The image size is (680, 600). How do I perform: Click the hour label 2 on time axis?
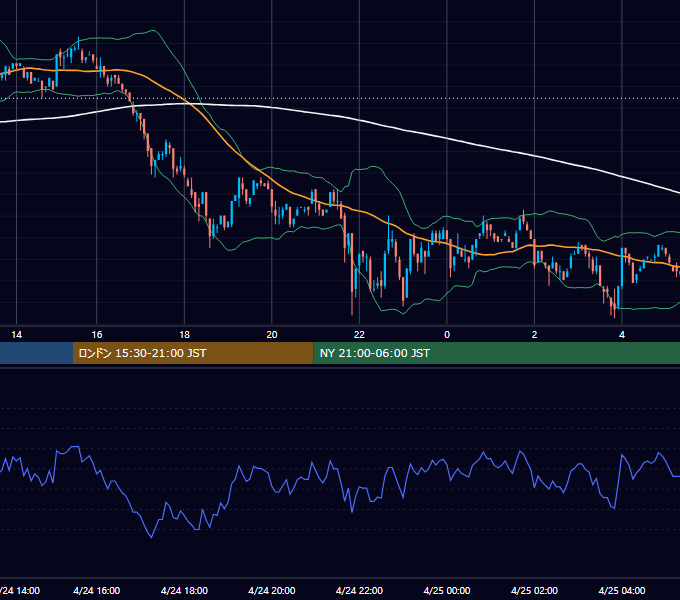coord(534,335)
